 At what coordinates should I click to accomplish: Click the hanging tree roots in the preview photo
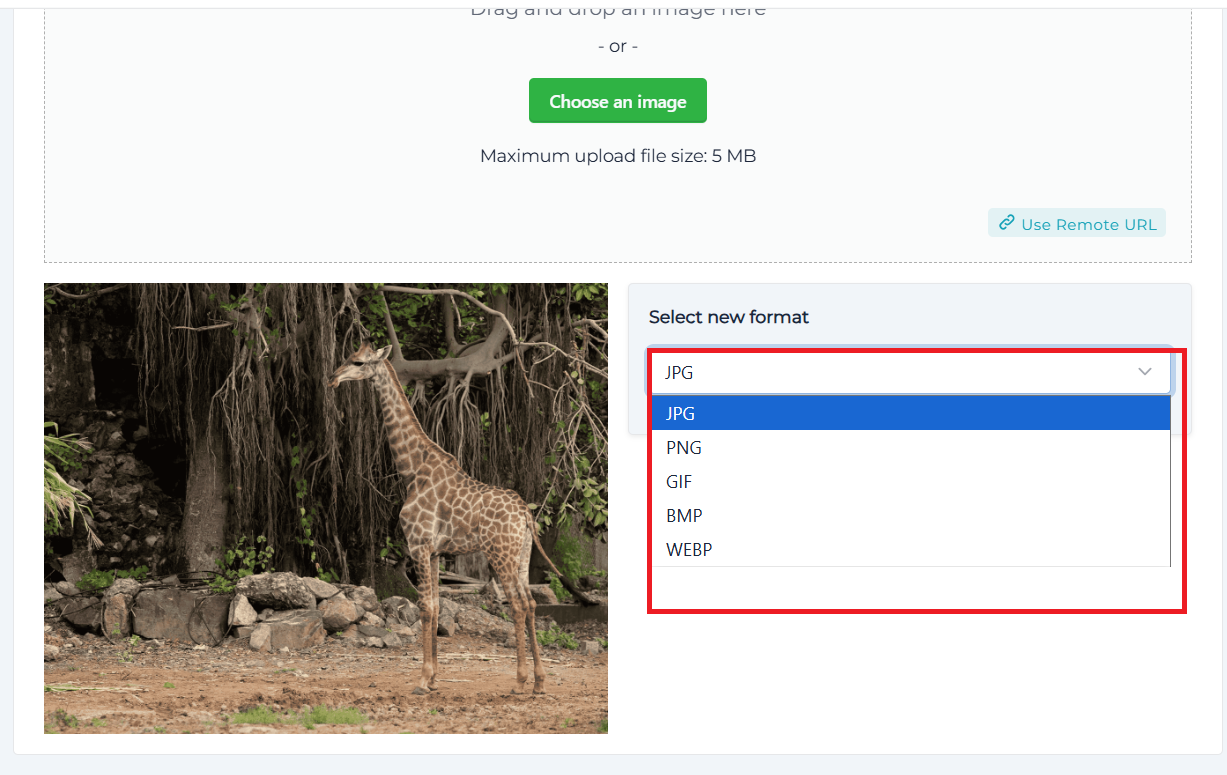tap(220, 400)
